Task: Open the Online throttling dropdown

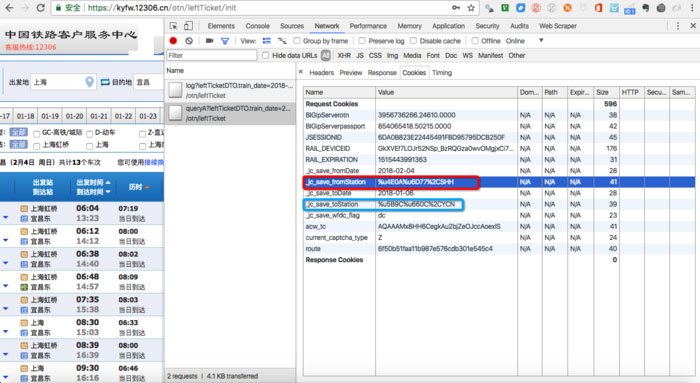Action: 524,41
